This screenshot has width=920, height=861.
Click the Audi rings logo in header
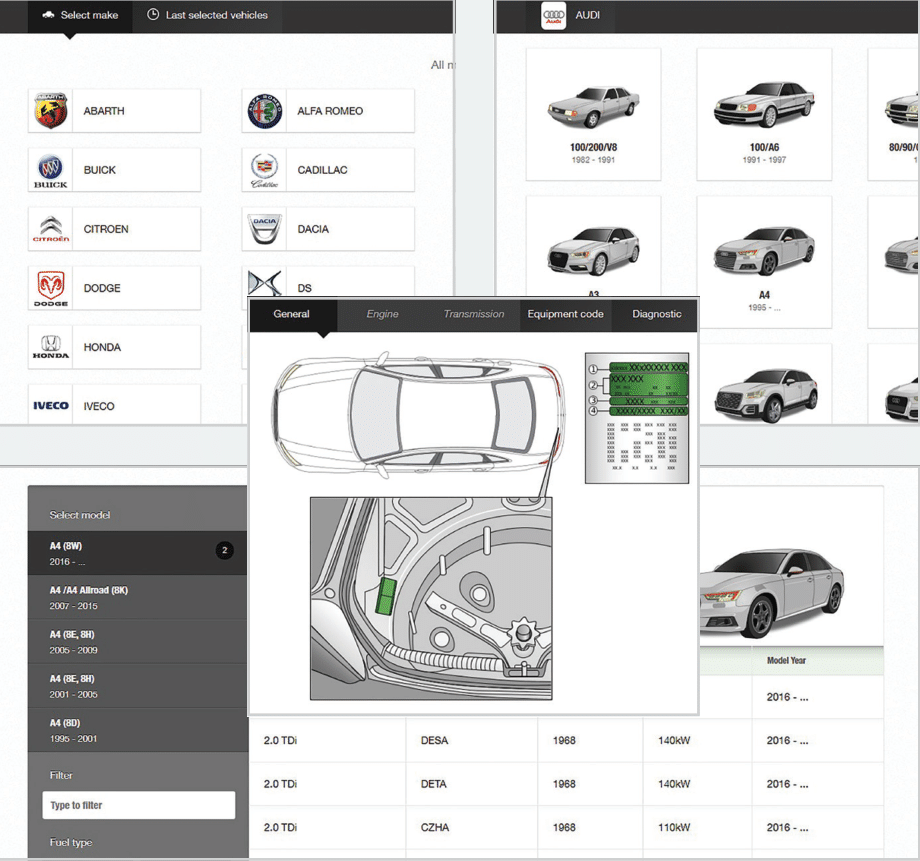(x=553, y=16)
